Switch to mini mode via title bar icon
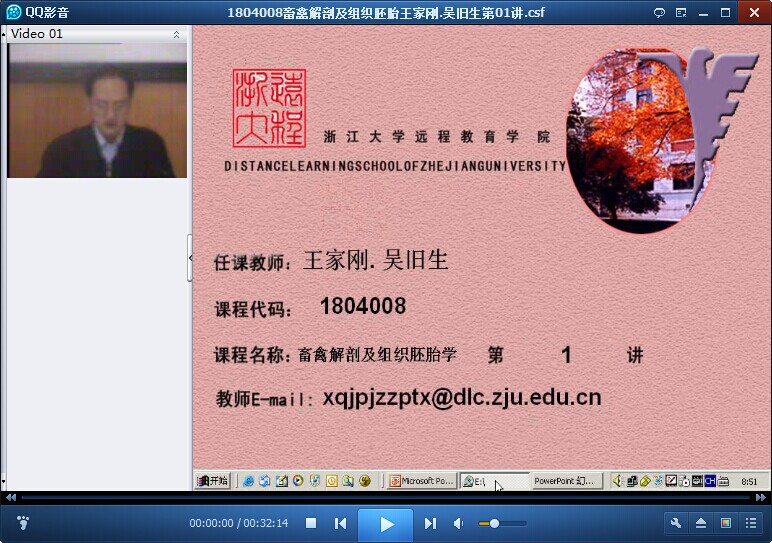This screenshot has width=772, height=543. pos(681,13)
